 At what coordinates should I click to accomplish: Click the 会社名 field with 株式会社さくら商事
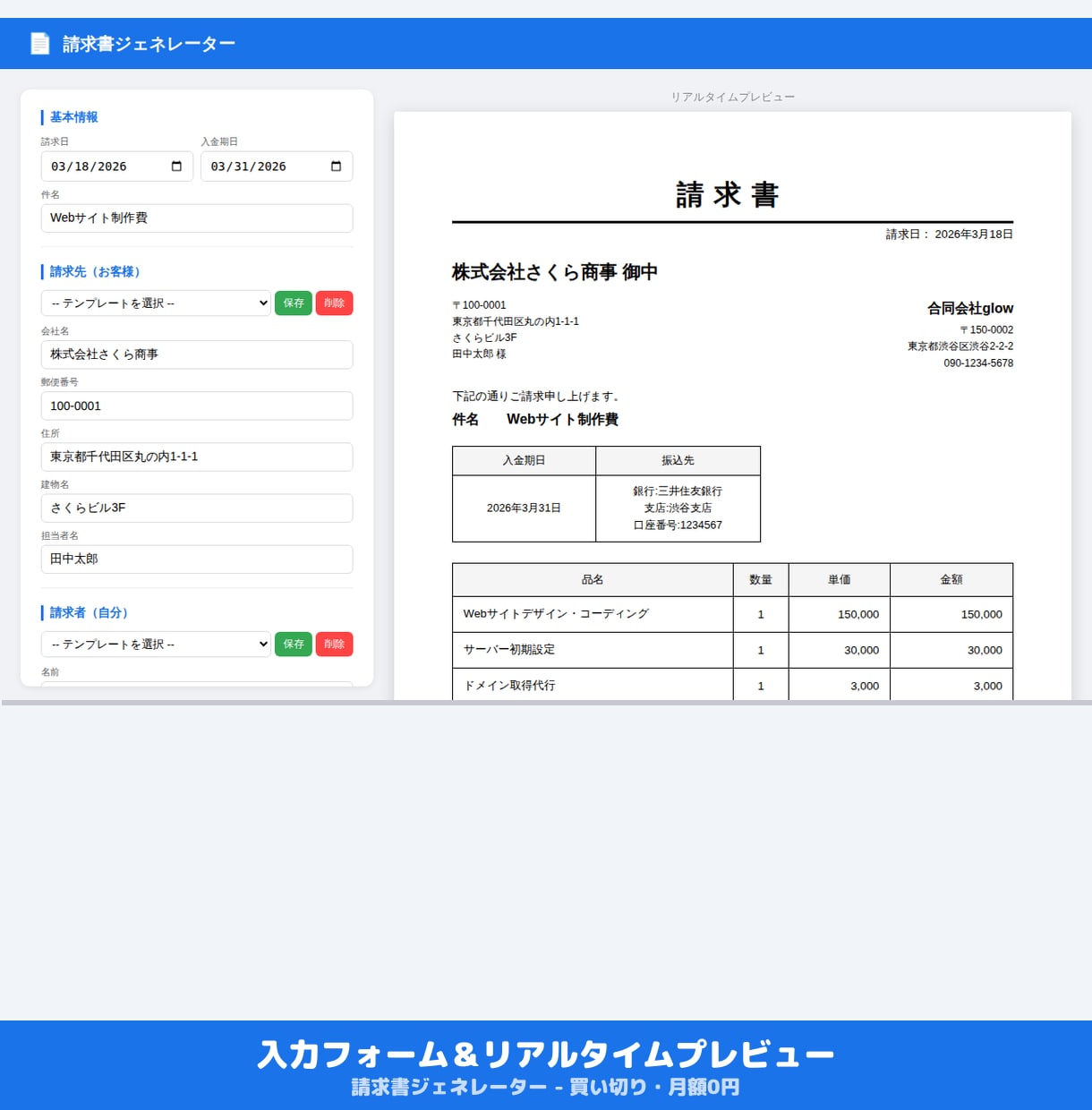pyautogui.click(x=197, y=354)
